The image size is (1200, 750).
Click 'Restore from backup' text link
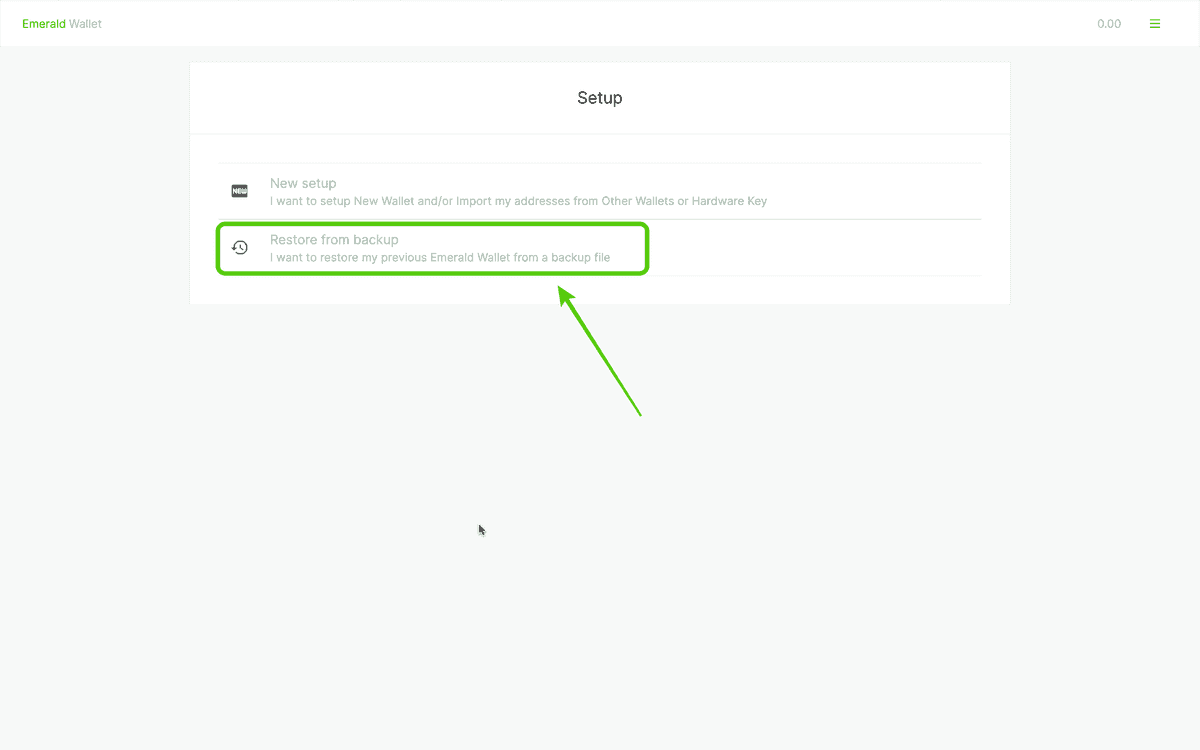coord(334,239)
